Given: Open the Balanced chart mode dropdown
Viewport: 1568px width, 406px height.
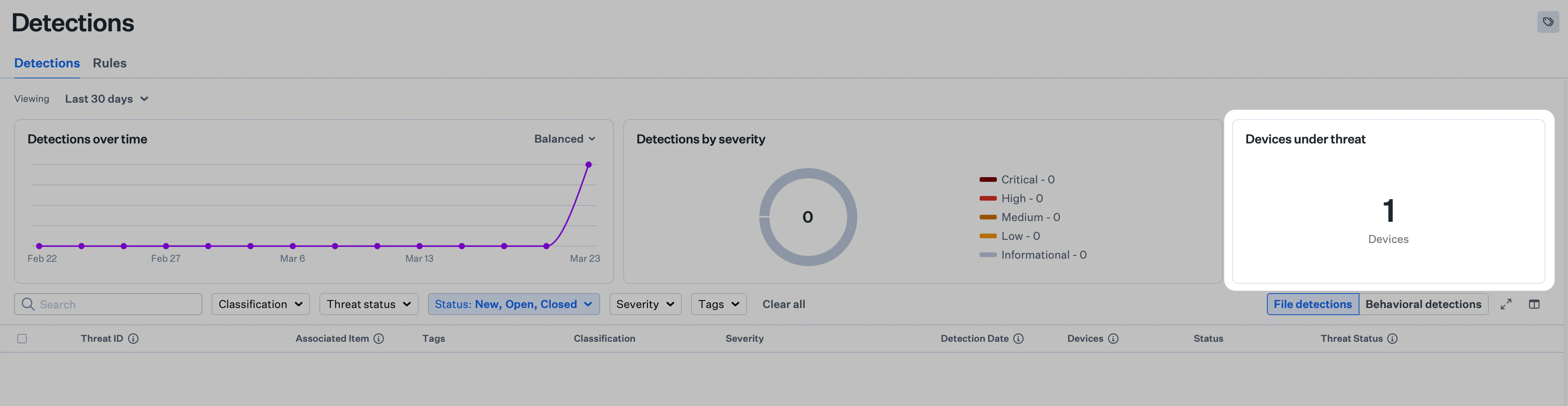Looking at the screenshot, I should (565, 138).
